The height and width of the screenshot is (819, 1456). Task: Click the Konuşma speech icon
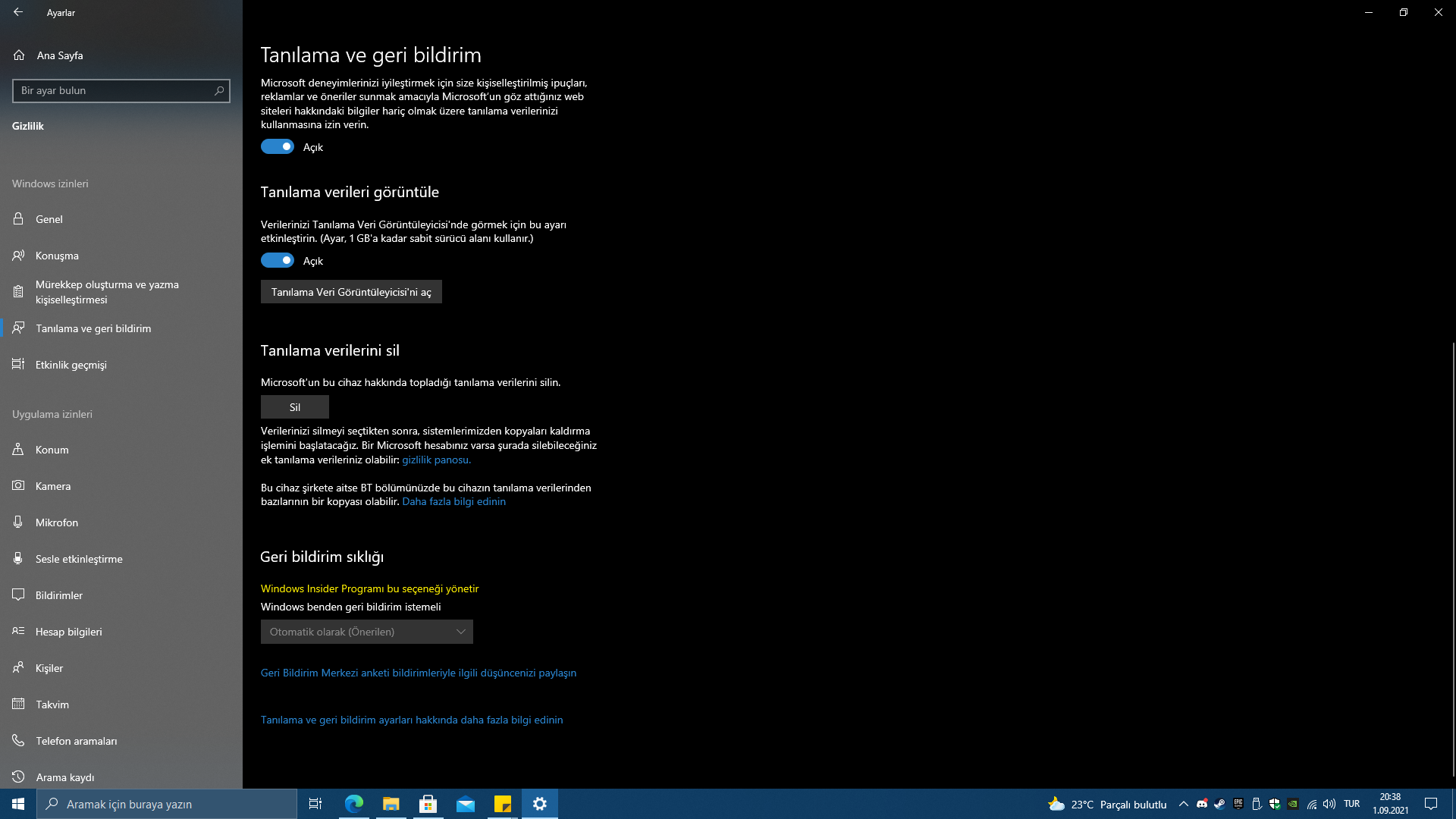pos(18,256)
